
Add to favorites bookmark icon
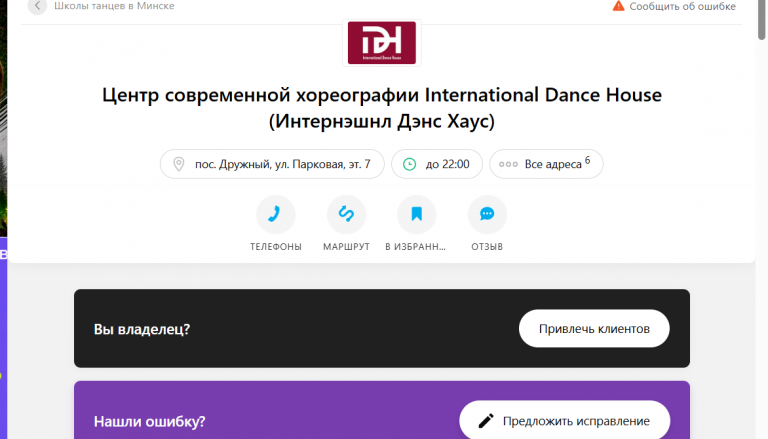pos(416,214)
